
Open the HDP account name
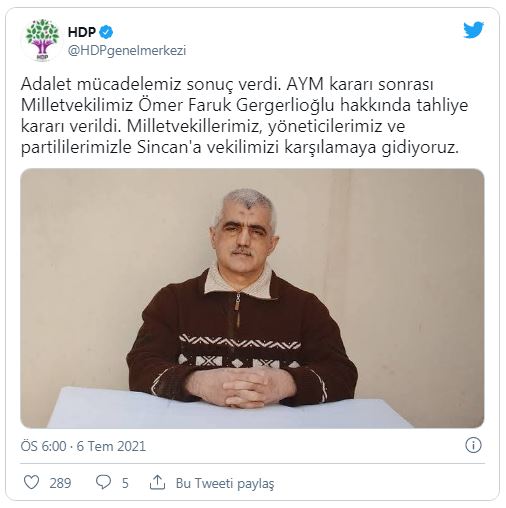(x=82, y=32)
